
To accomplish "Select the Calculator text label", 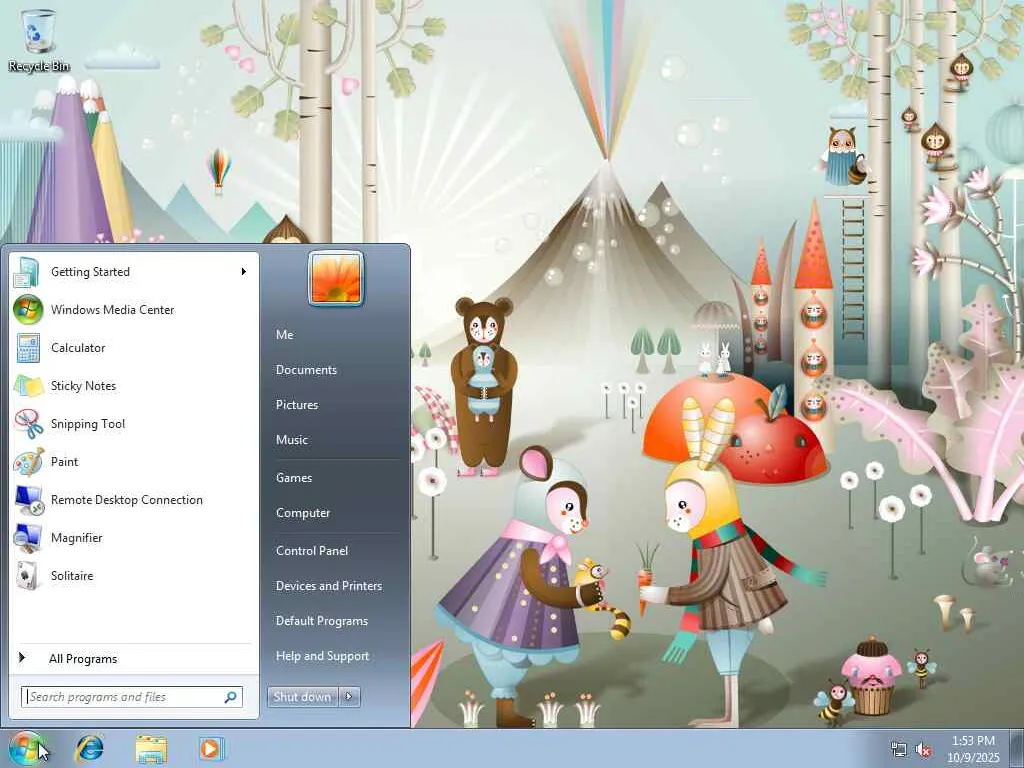I will click(x=78, y=348).
